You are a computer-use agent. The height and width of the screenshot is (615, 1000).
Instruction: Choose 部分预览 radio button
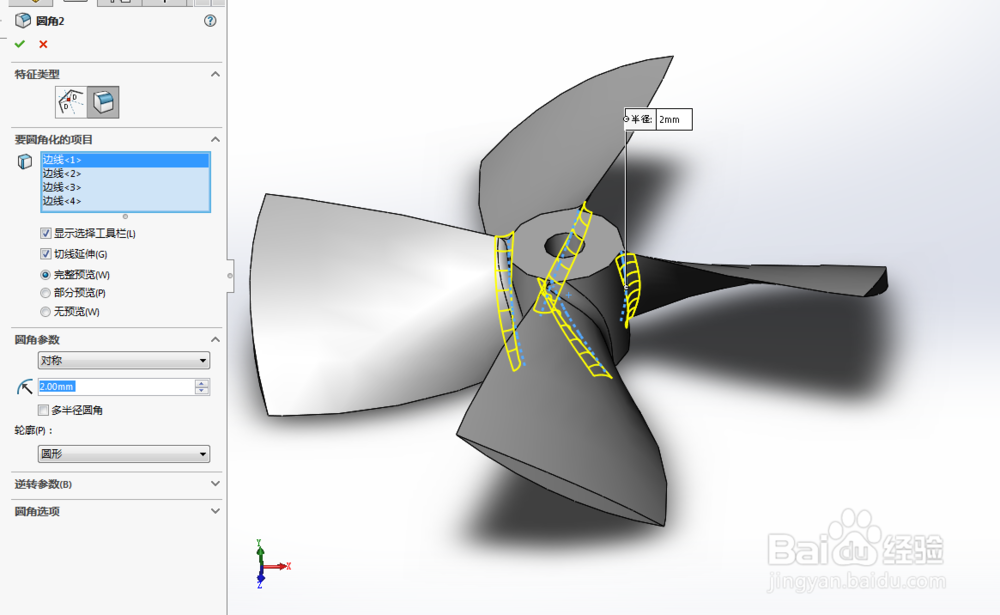coord(45,293)
